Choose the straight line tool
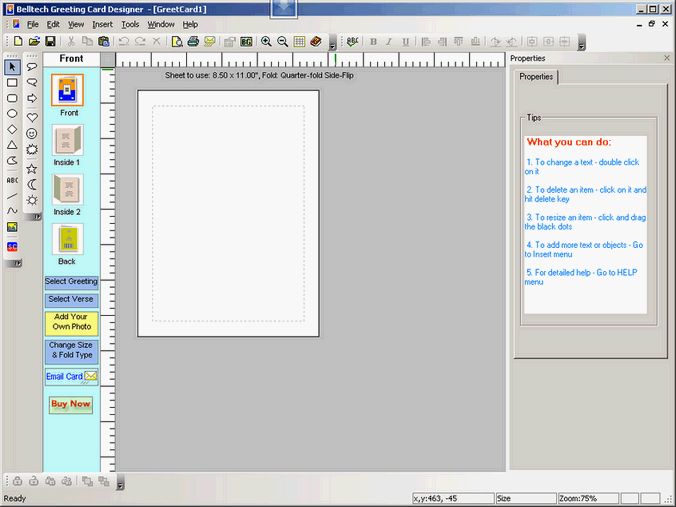The image size is (676, 507). (x=12, y=195)
